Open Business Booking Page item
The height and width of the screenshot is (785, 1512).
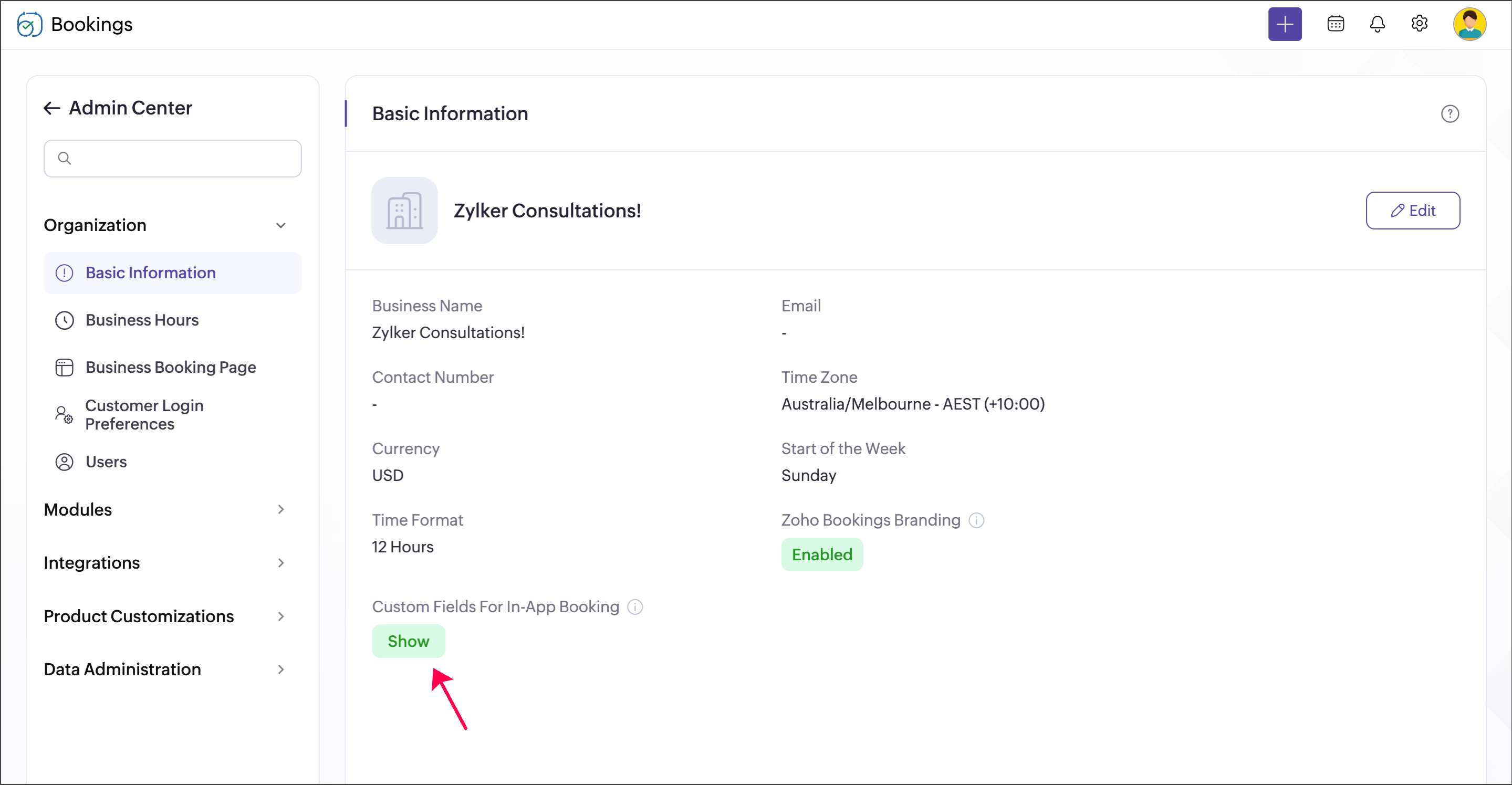tap(170, 367)
